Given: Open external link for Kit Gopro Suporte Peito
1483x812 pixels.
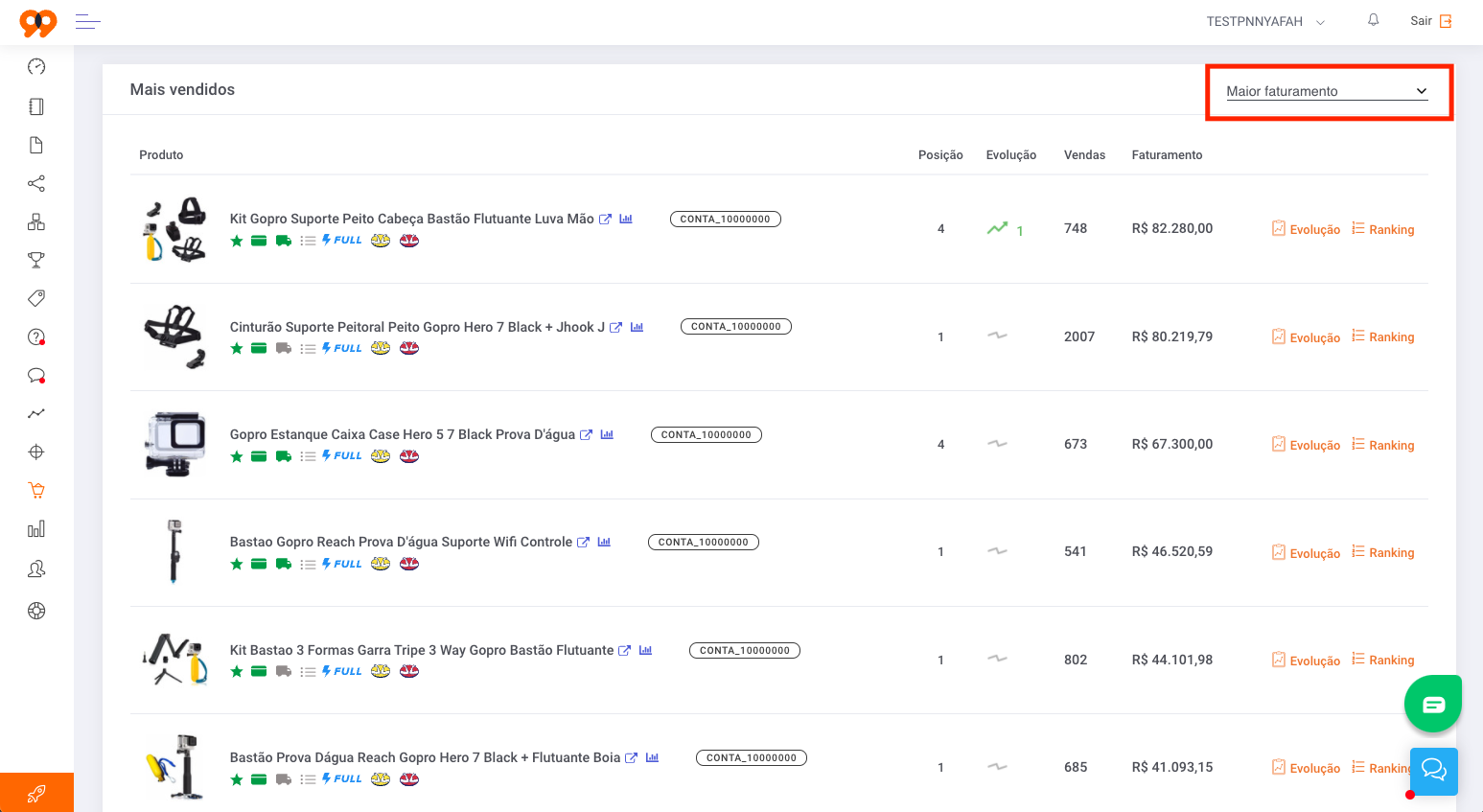Looking at the screenshot, I should tap(605, 219).
